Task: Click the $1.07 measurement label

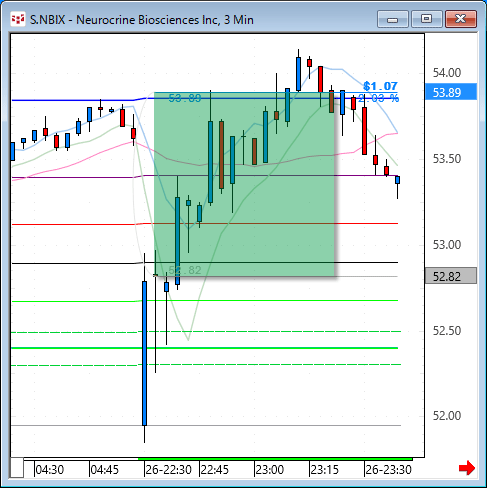Action: point(380,86)
